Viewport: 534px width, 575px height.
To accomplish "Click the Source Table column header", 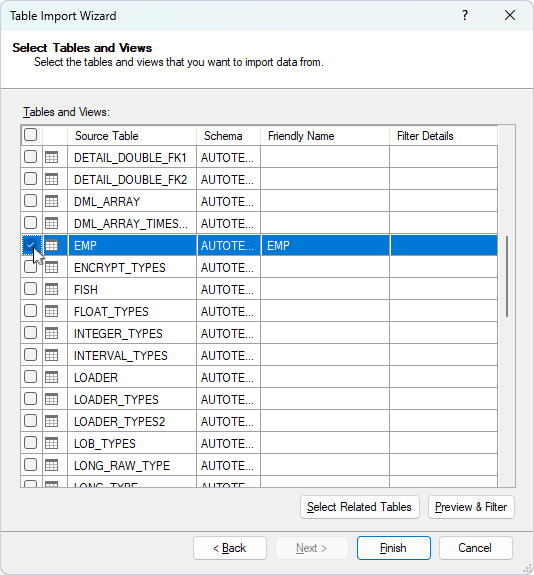I will [132, 136].
